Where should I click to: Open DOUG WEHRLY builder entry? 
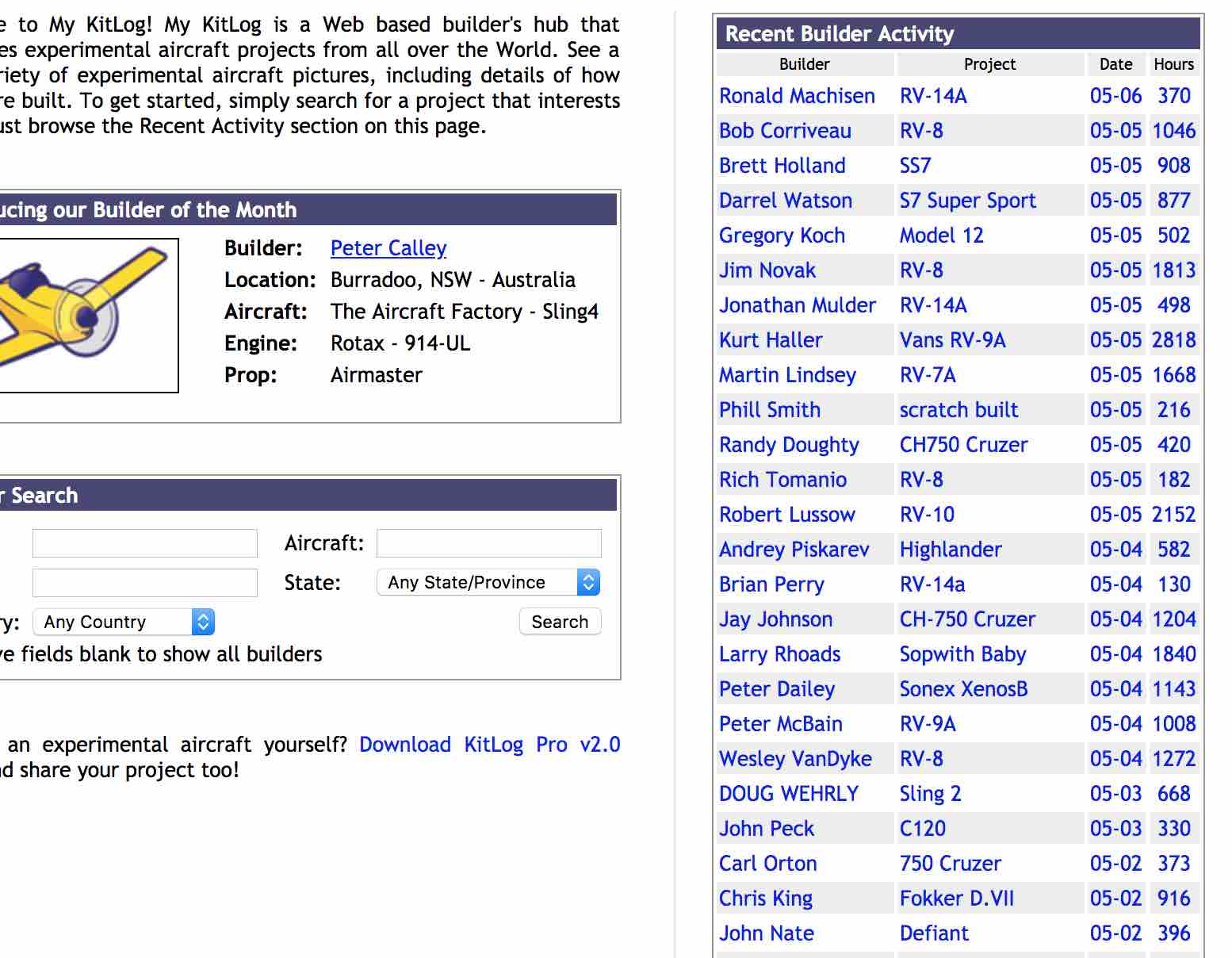pyautogui.click(x=789, y=794)
